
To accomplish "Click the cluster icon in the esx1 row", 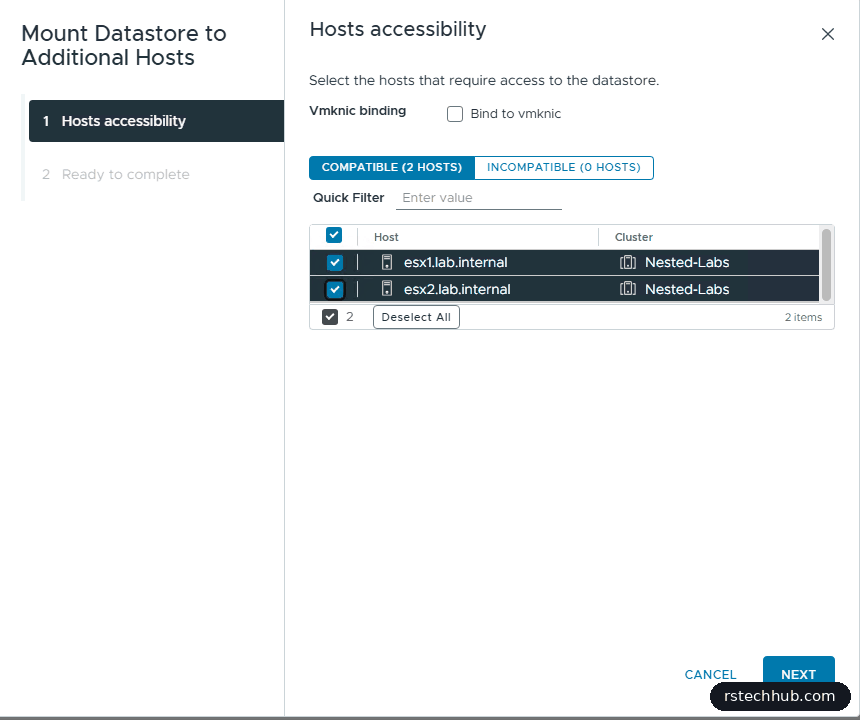I will (627, 262).
